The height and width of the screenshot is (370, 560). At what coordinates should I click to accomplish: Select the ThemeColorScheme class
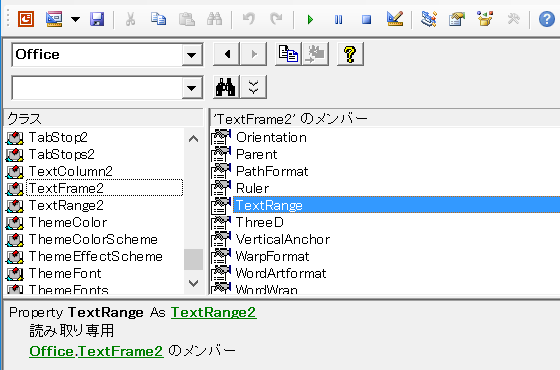pos(93,239)
